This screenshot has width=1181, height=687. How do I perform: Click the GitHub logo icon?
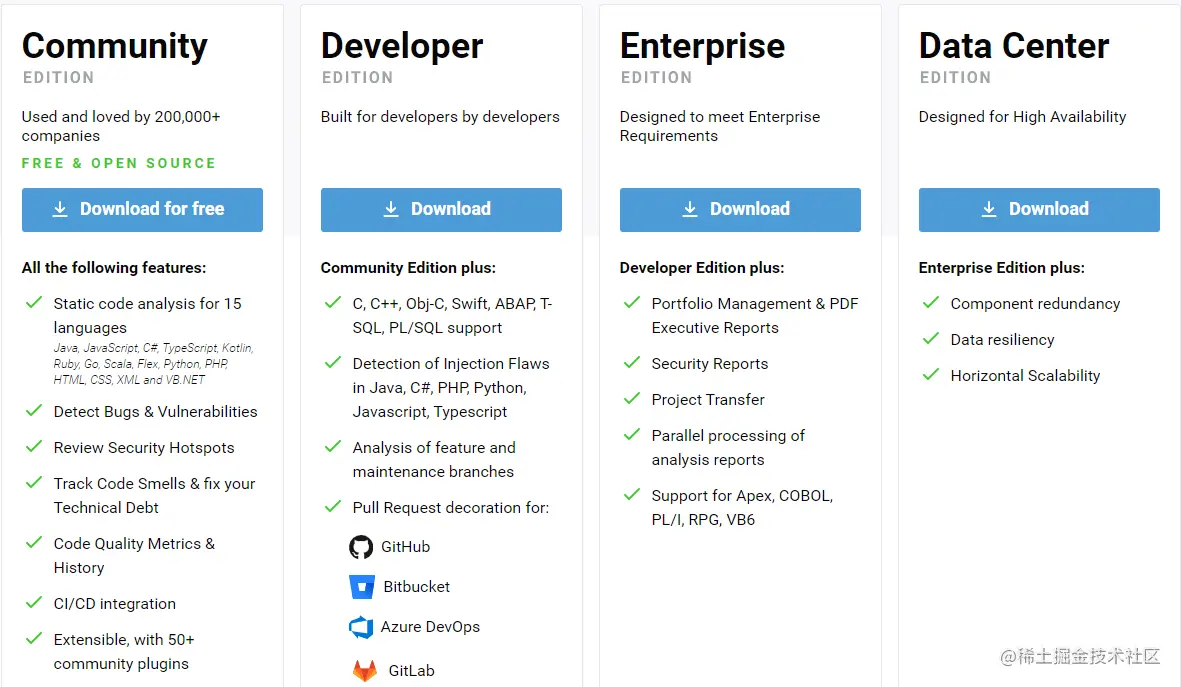[361, 547]
